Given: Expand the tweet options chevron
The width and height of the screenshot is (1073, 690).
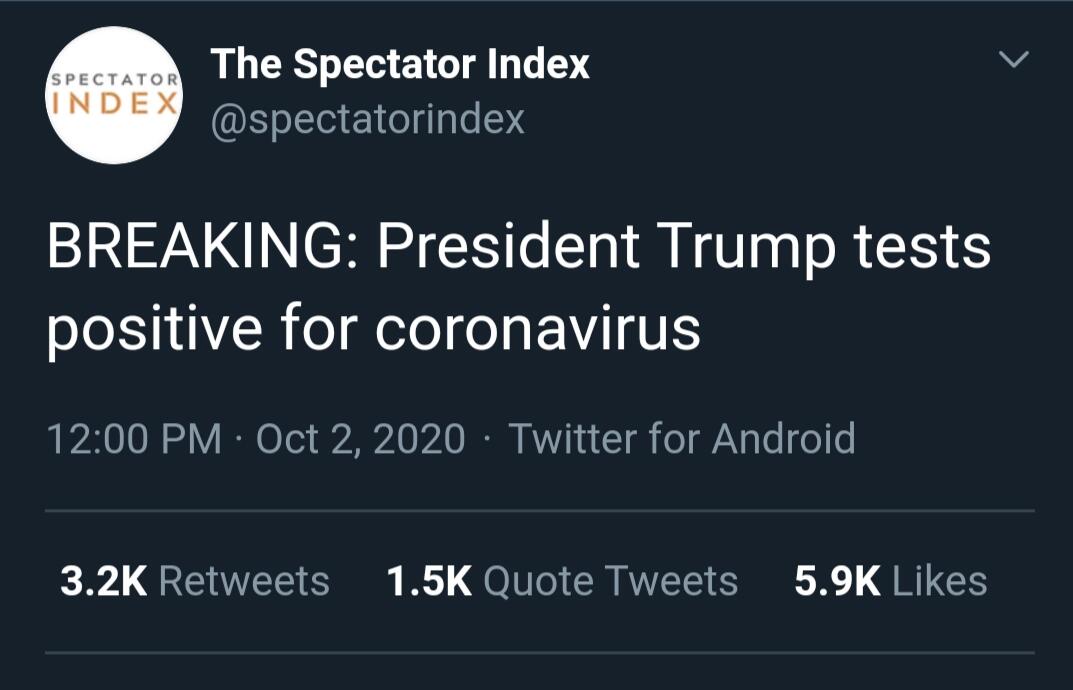Looking at the screenshot, I should [1014, 61].
